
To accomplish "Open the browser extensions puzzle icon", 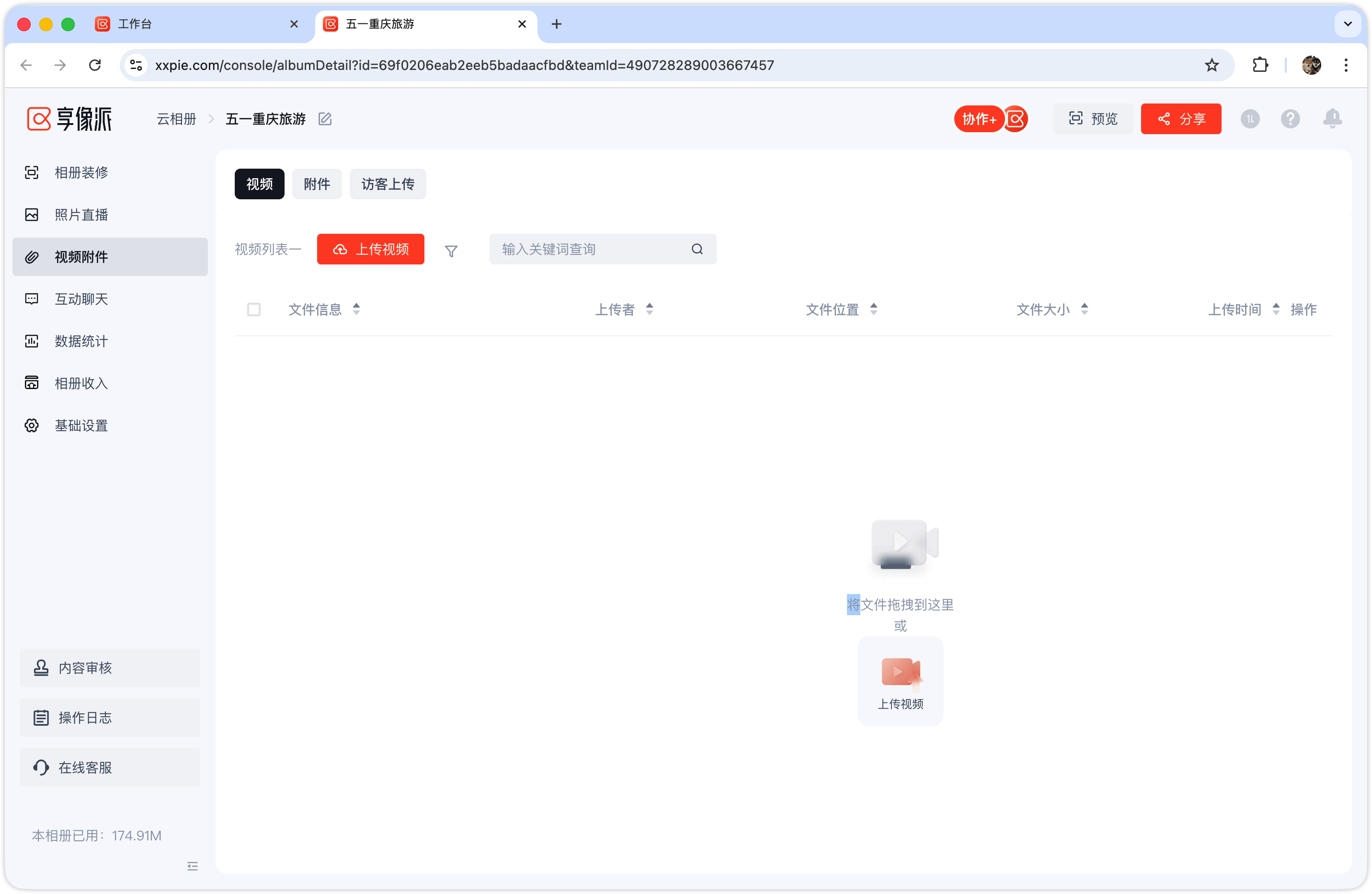I will coord(1260,65).
